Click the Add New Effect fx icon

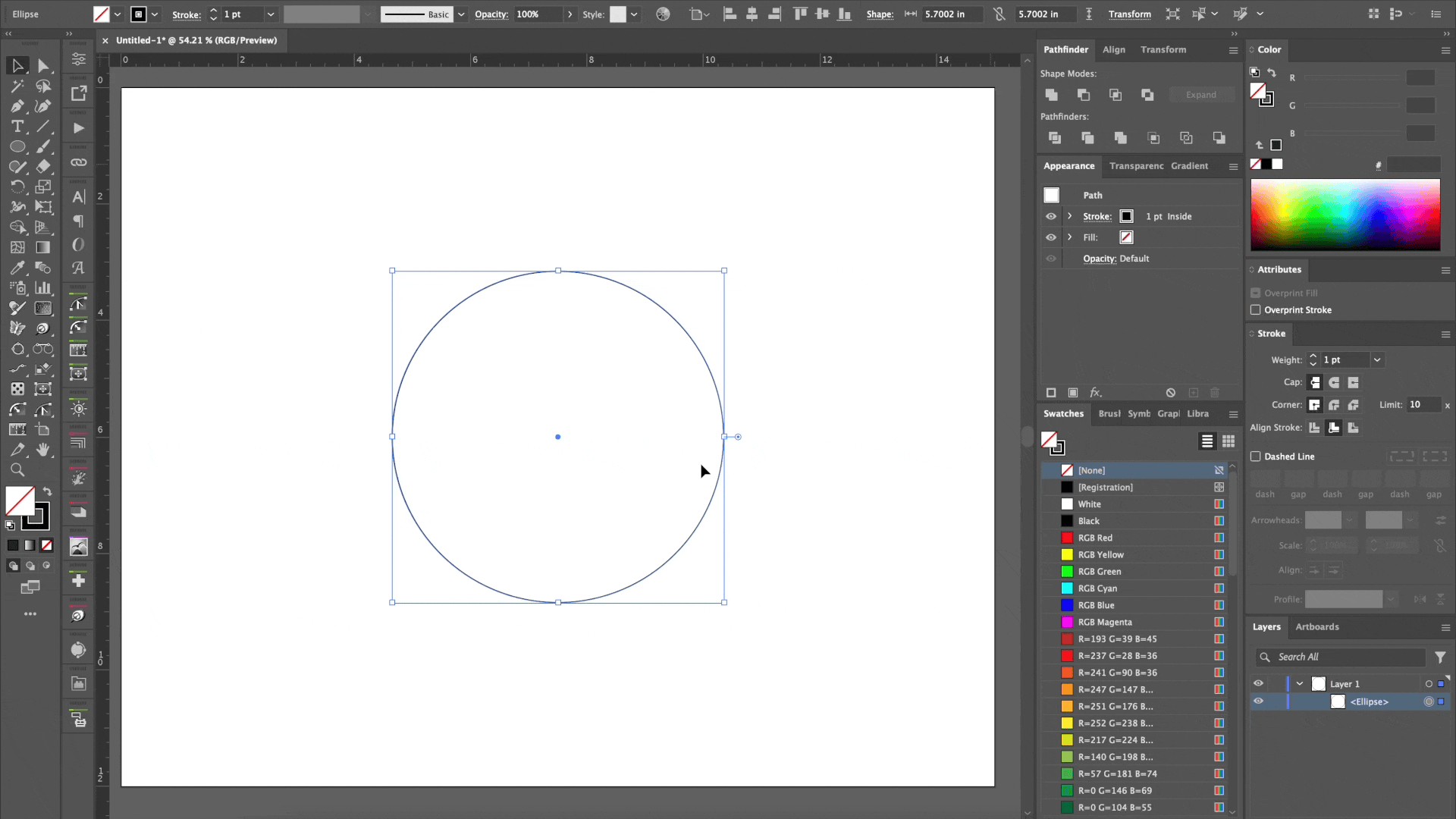[1095, 393]
